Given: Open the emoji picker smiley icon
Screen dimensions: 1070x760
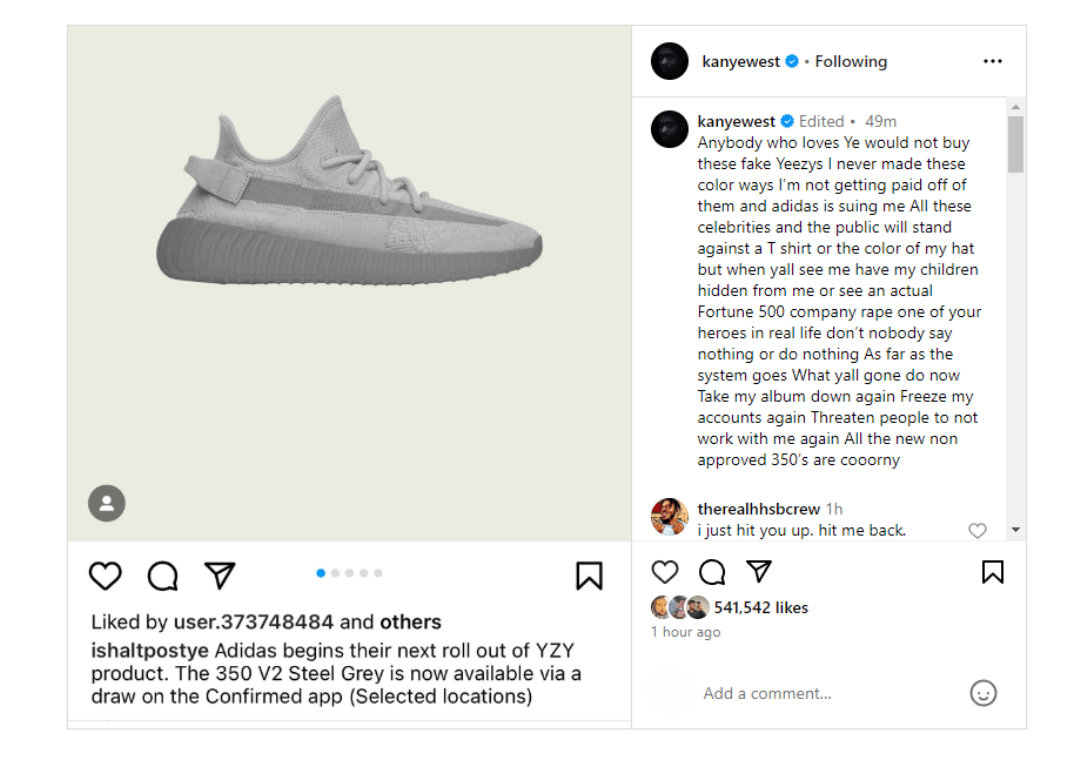Looking at the screenshot, I should (x=983, y=693).
